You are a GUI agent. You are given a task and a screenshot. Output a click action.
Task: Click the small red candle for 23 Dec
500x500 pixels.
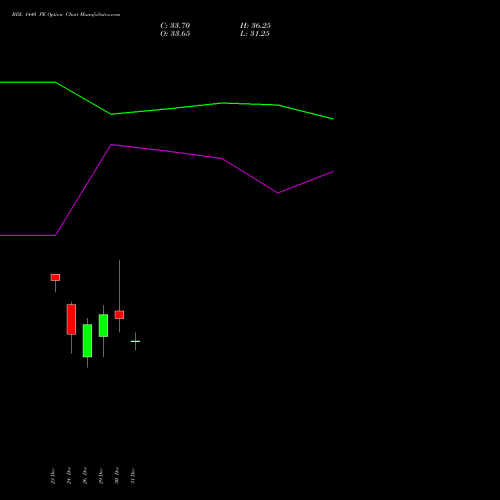pyautogui.click(x=55, y=277)
